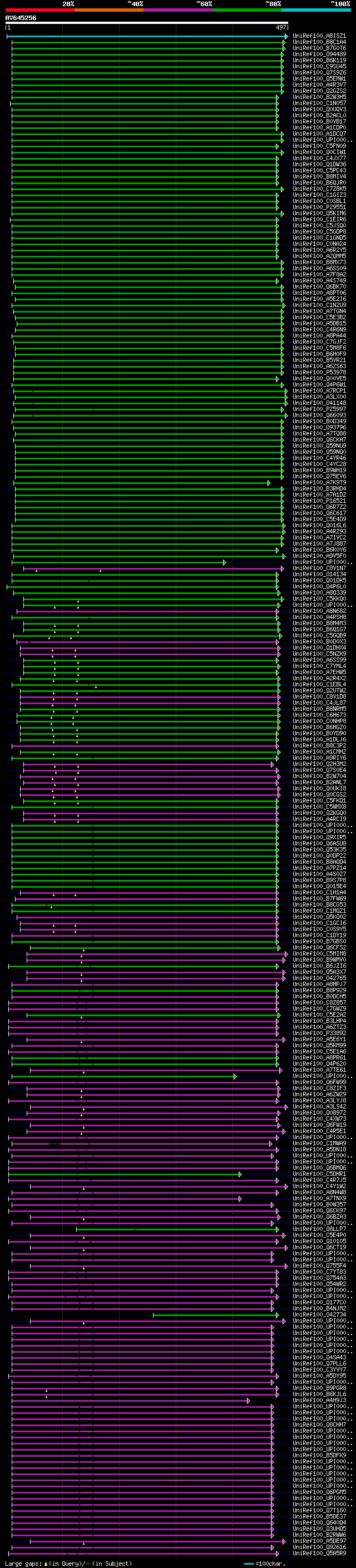356x1568 pixels.
Task: Click label UniRef100_A2QMM5
Action: pos(319,256)
